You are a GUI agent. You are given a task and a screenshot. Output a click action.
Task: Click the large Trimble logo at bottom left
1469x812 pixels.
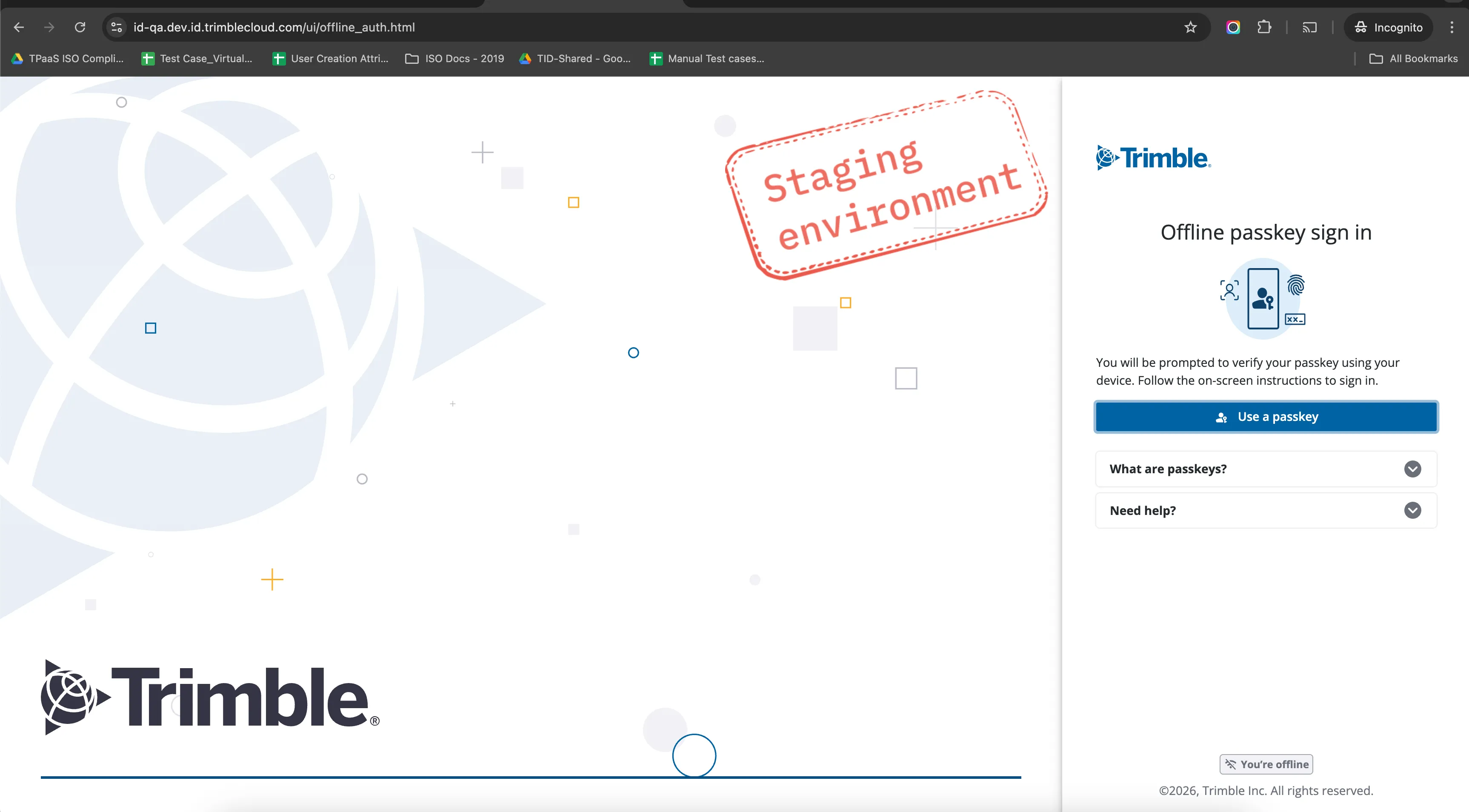(x=210, y=698)
